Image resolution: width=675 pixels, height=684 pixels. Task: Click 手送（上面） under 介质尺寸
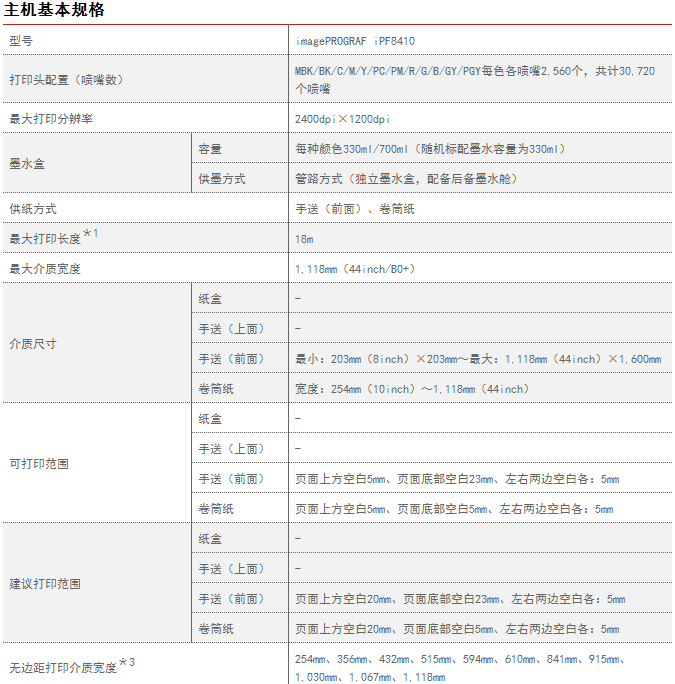231,329
